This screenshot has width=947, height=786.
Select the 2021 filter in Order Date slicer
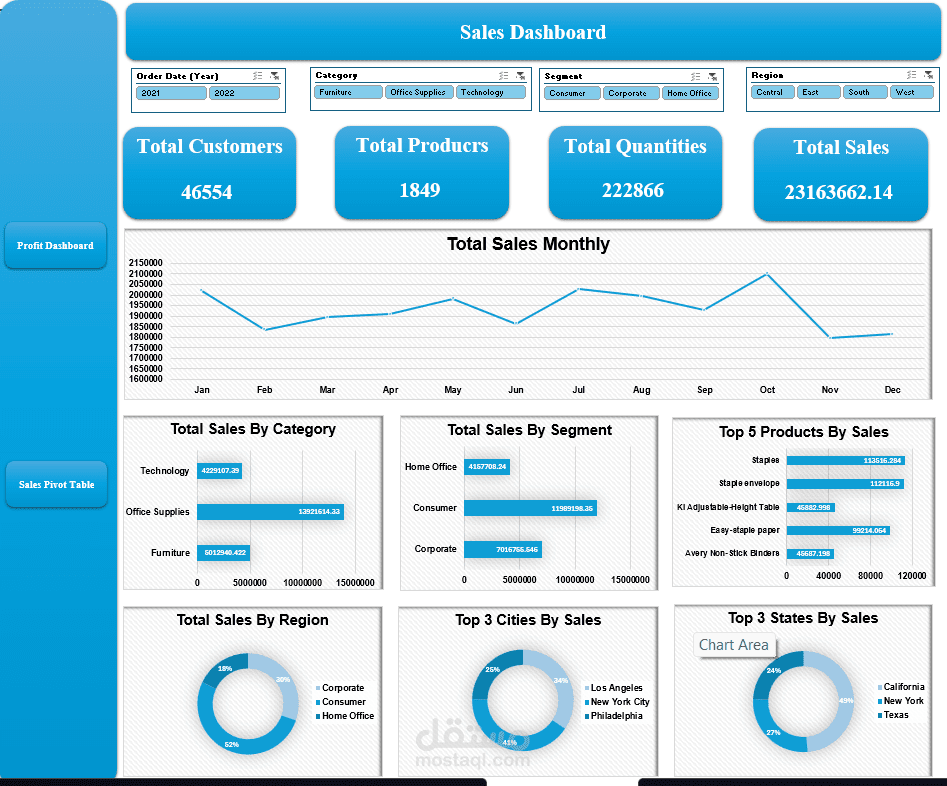pyautogui.click(x=170, y=92)
